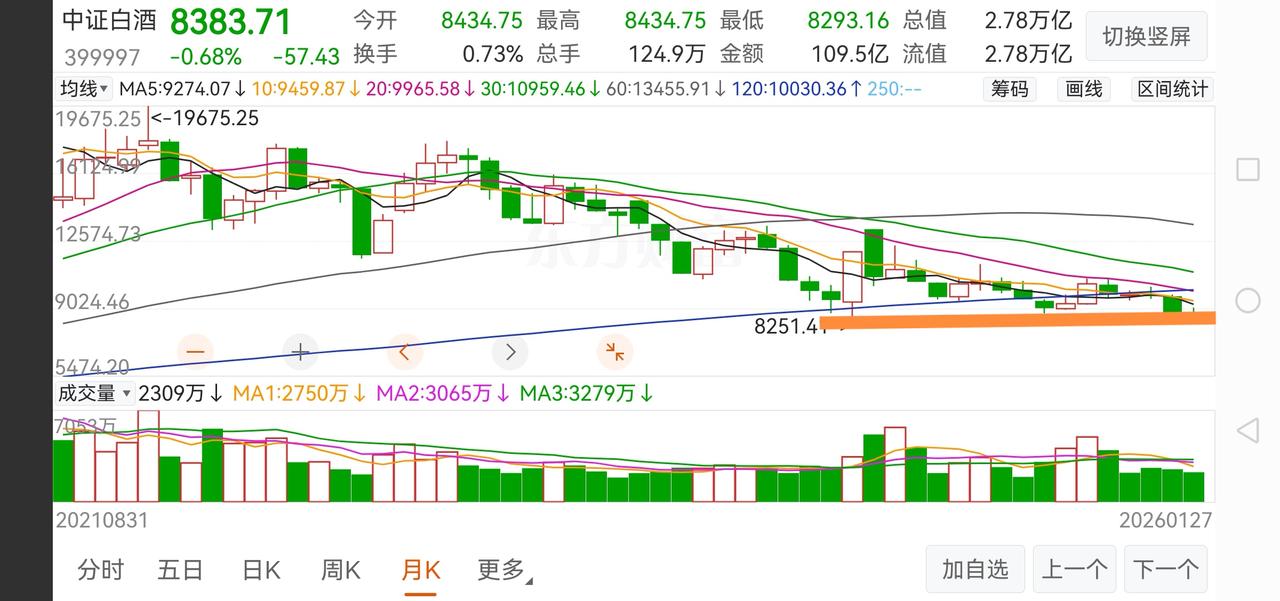Tap the end date 20260127
Viewport: 1280px width, 601px height.
(1165, 519)
